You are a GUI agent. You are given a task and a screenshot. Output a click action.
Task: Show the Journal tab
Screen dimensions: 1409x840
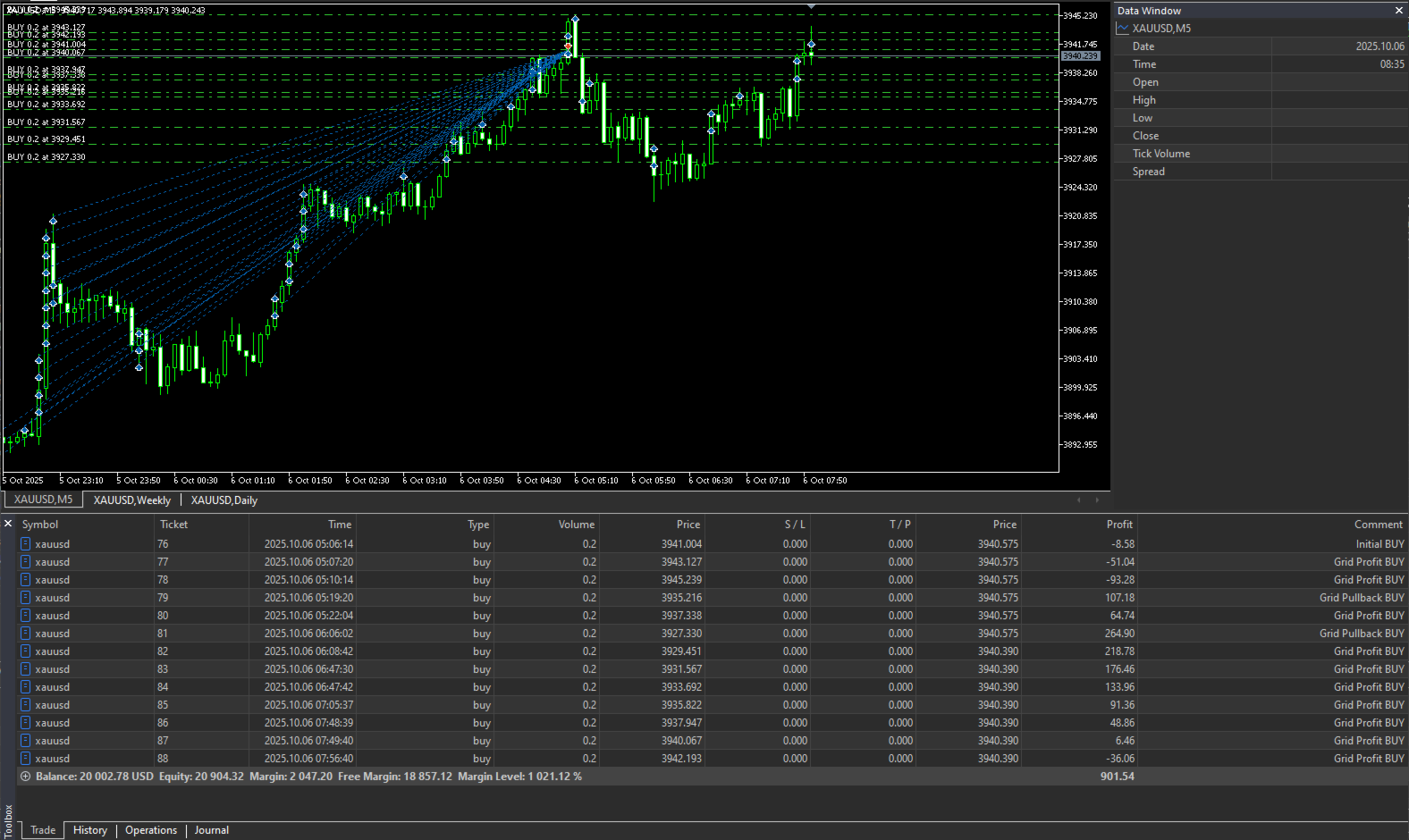point(212,830)
